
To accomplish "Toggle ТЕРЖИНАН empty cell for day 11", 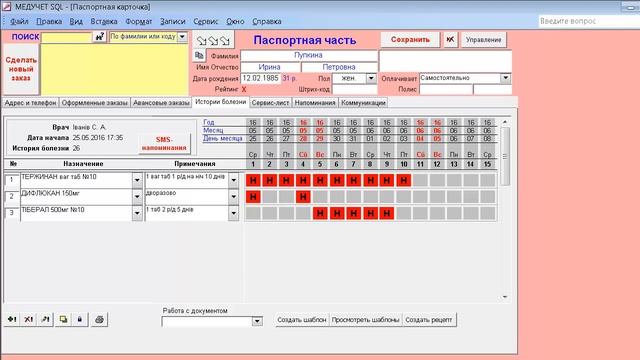I will pos(420,180).
